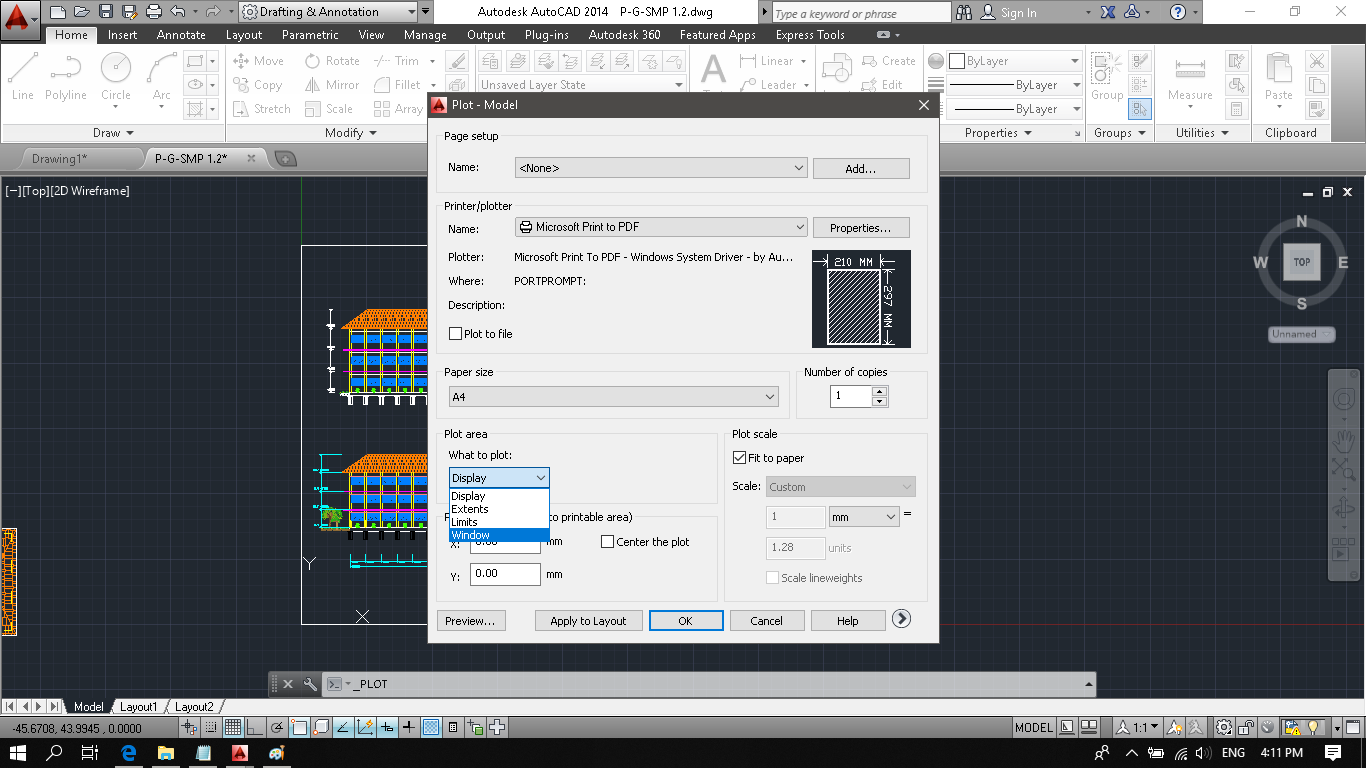This screenshot has width=1366, height=768.
Task: Click the Undo arrow in quick access toolbar
Action: click(x=178, y=12)
